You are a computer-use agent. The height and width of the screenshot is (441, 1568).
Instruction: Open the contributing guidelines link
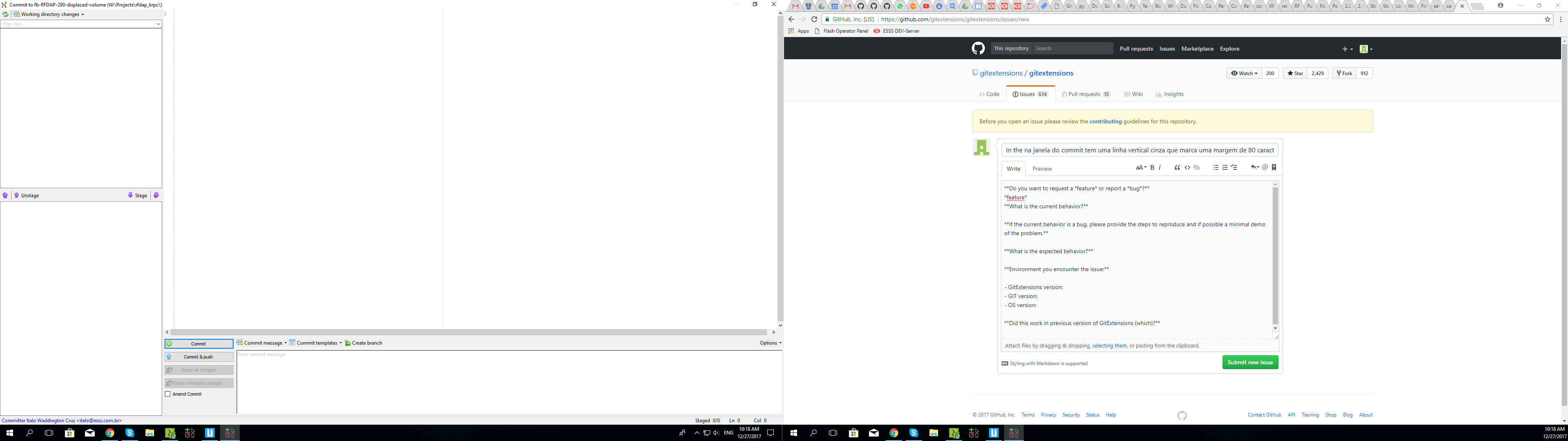click(x=1106, y=121)
